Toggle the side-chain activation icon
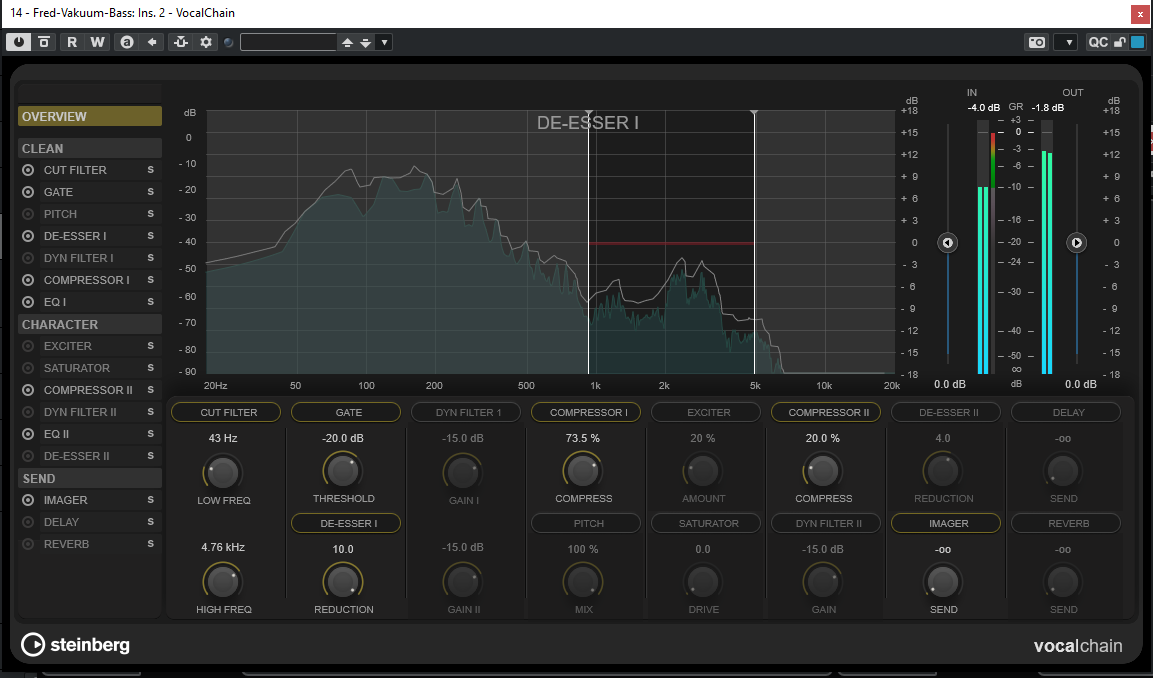This screenshot has width=1153, height=678. [x=180, y=42]
